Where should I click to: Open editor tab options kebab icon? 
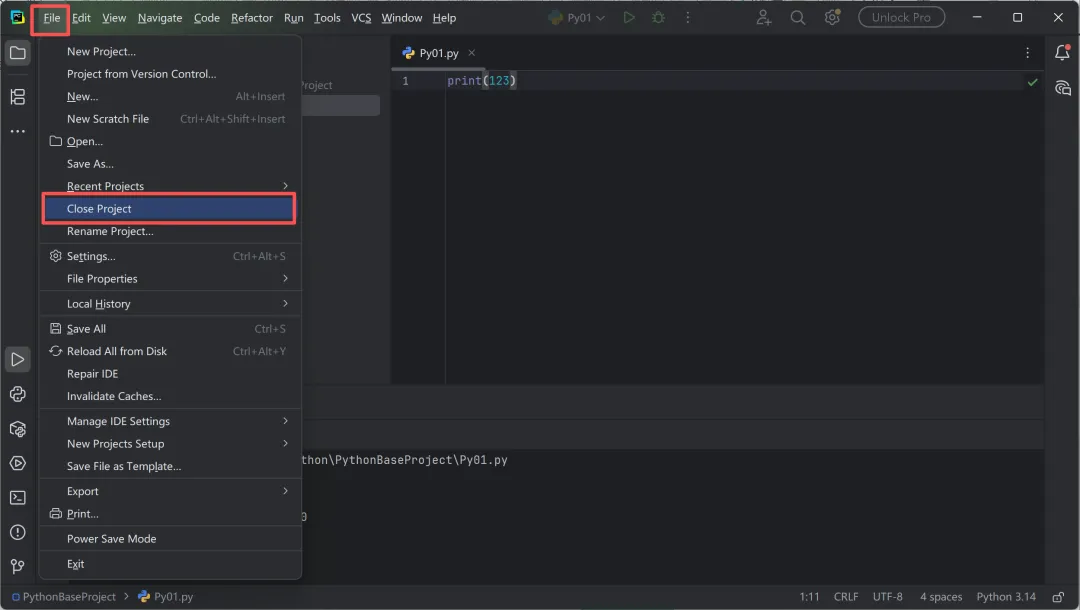1027,53
